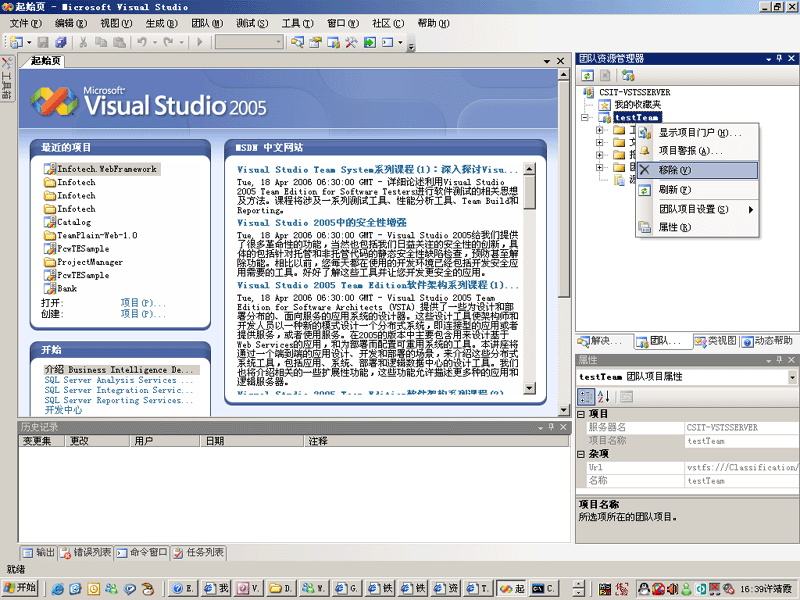
Task: Open 文件 menu
Action: point(26,23)
